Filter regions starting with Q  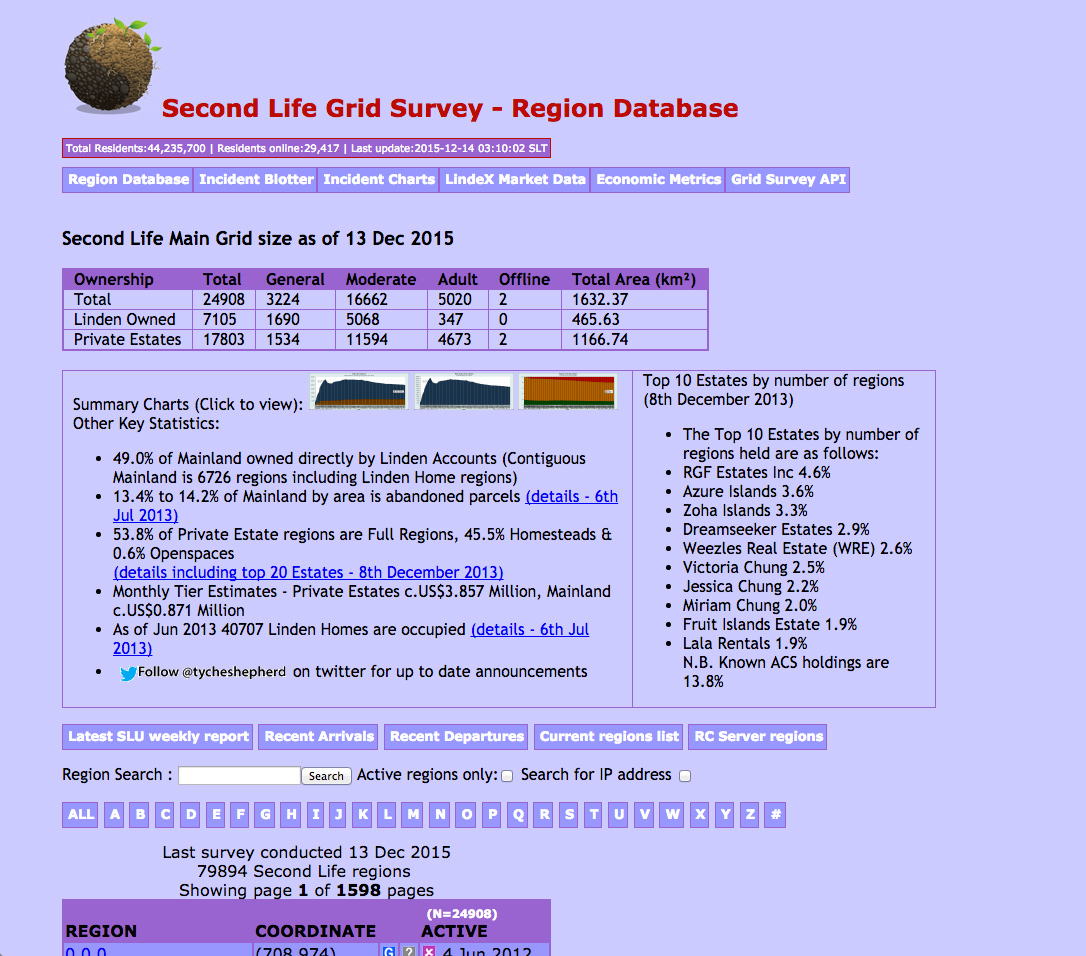(x=518, y=815)
